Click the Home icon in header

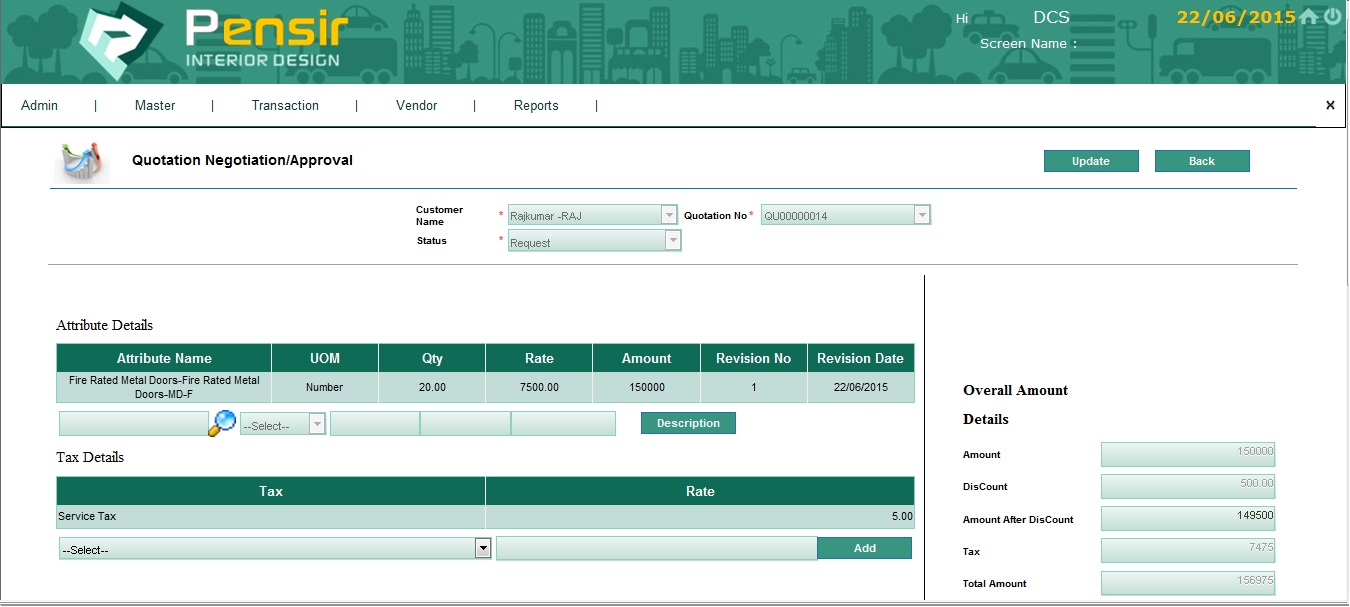pos(1308,17)
